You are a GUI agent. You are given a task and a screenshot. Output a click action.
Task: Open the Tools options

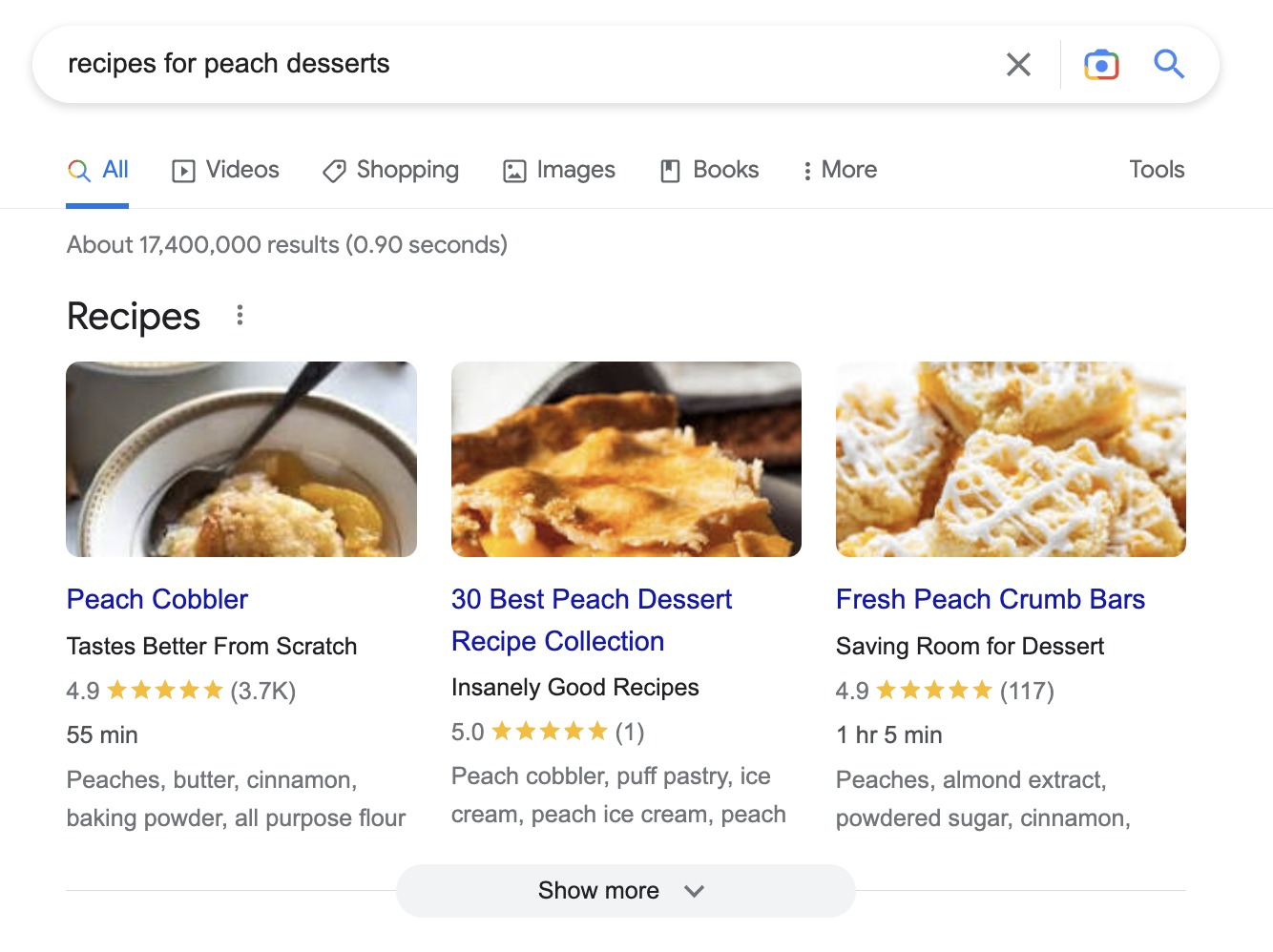point(1156,169)
